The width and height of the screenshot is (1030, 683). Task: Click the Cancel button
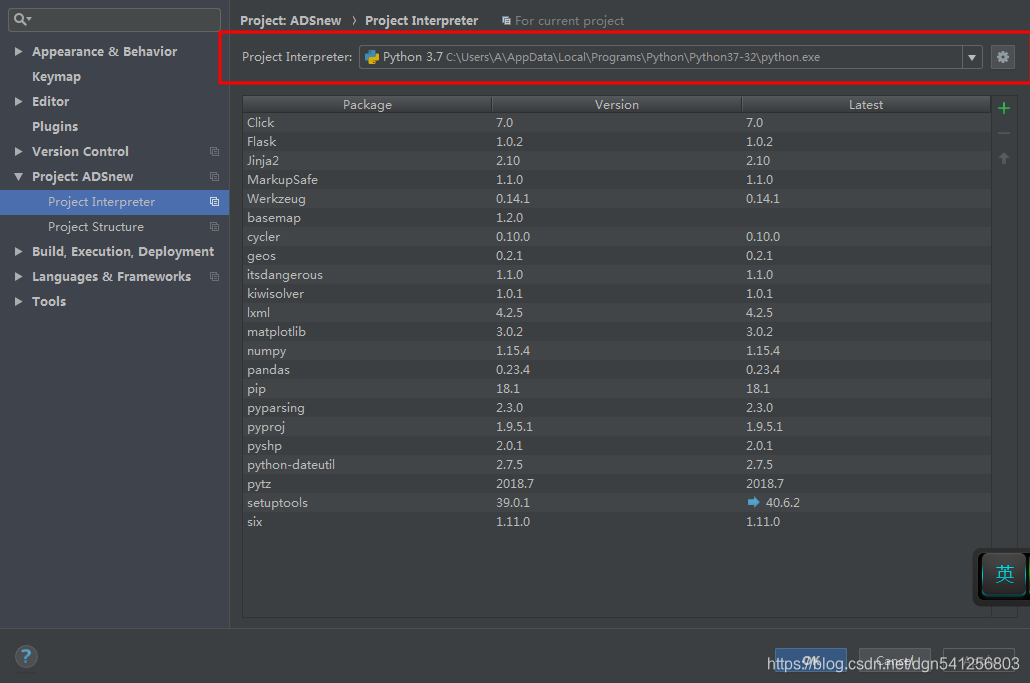[x=895, y=661]
